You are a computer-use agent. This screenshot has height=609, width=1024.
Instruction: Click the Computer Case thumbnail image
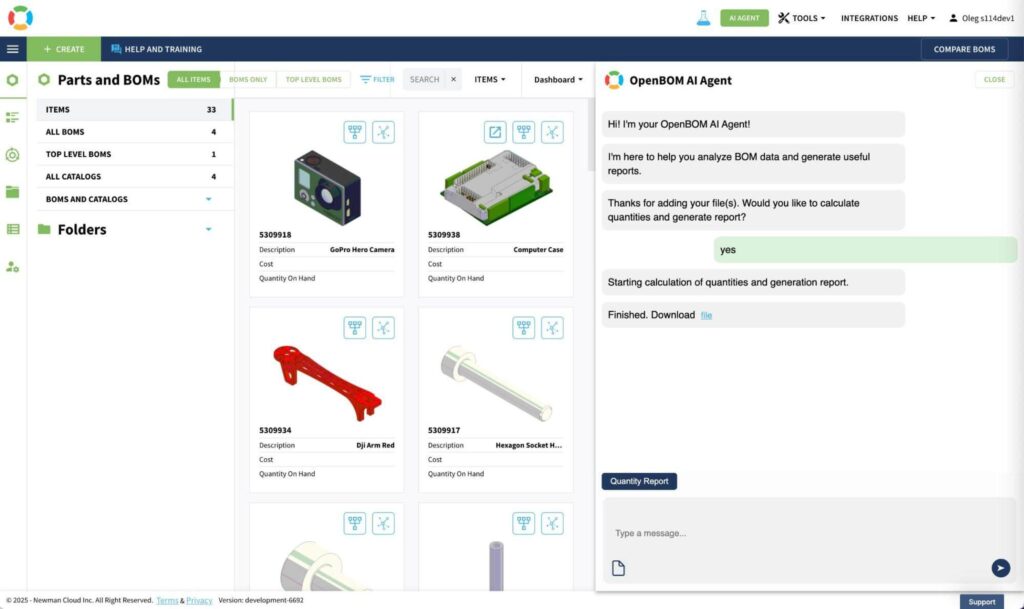496,187
